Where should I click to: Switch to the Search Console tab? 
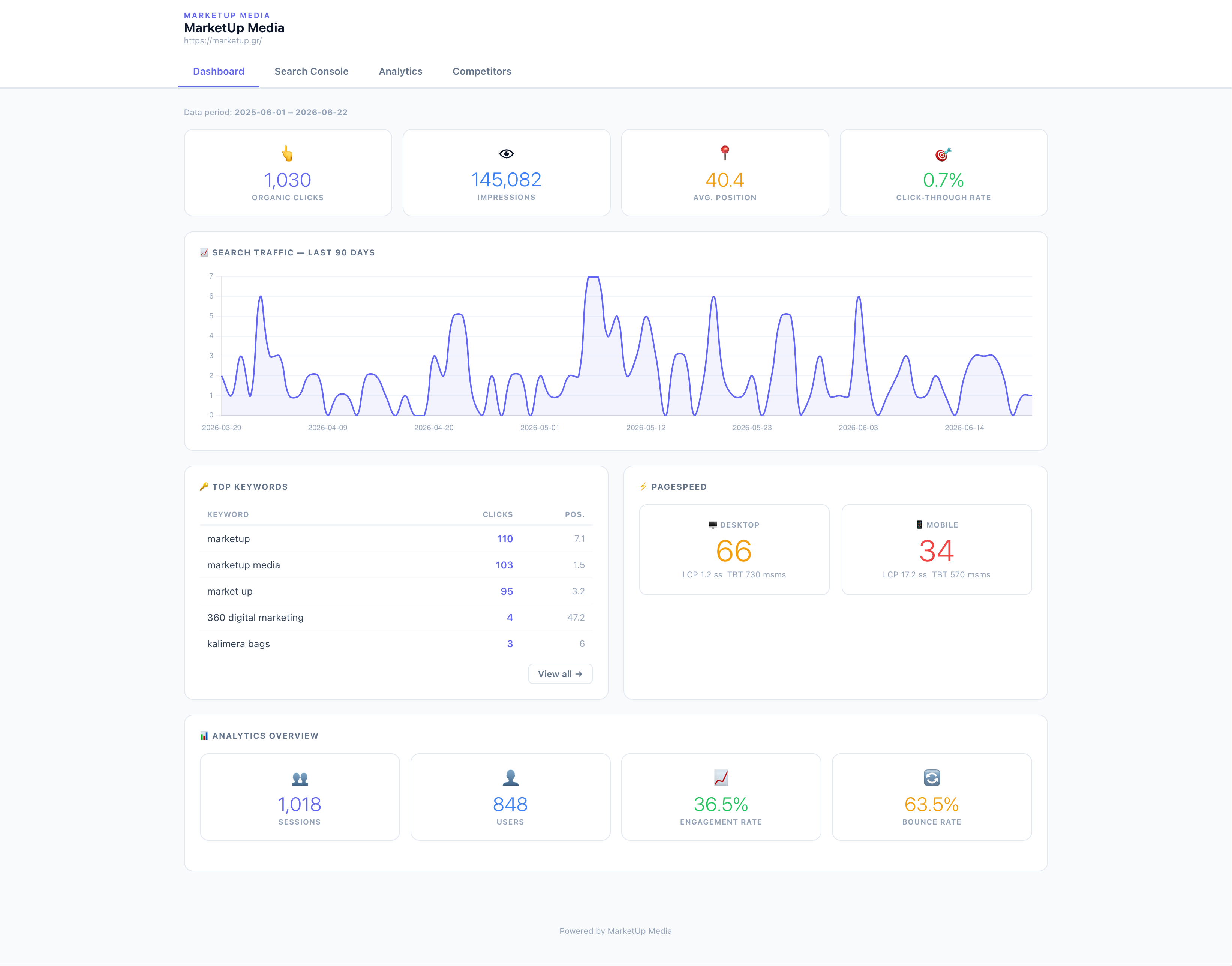[312, 71]
